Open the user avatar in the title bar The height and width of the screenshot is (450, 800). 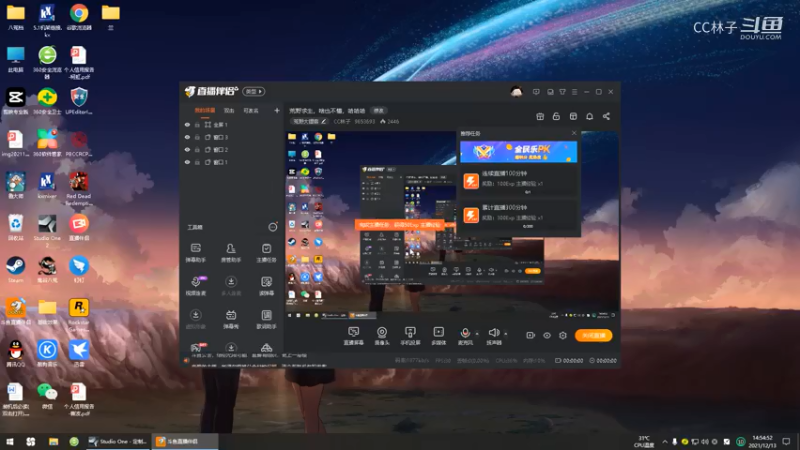tap(516, 92)
